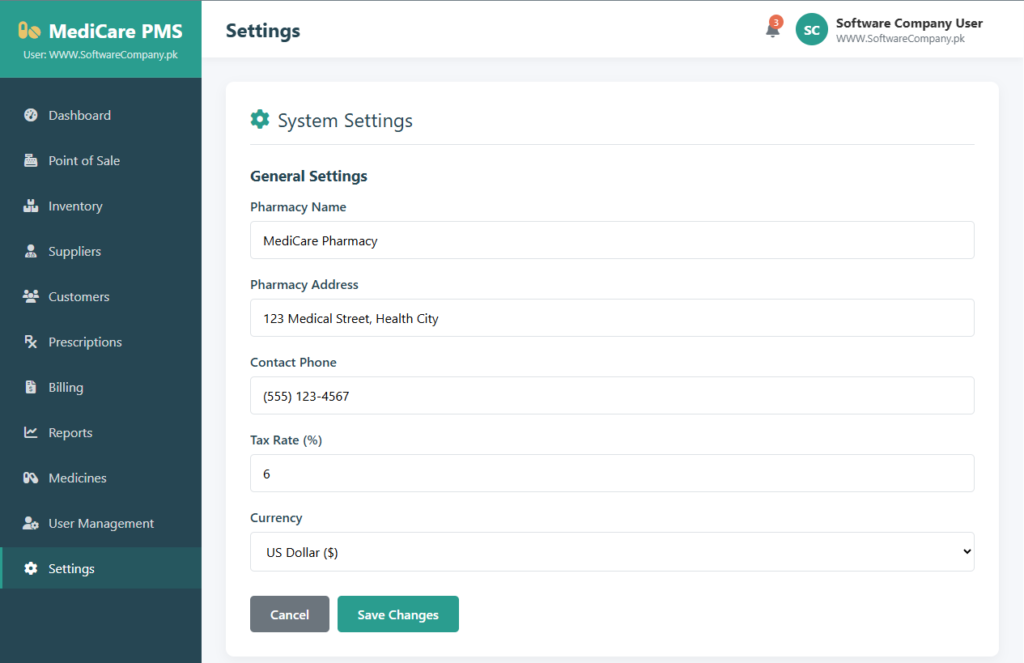
Task: Navigate to User Management
Action: (100, 524)
